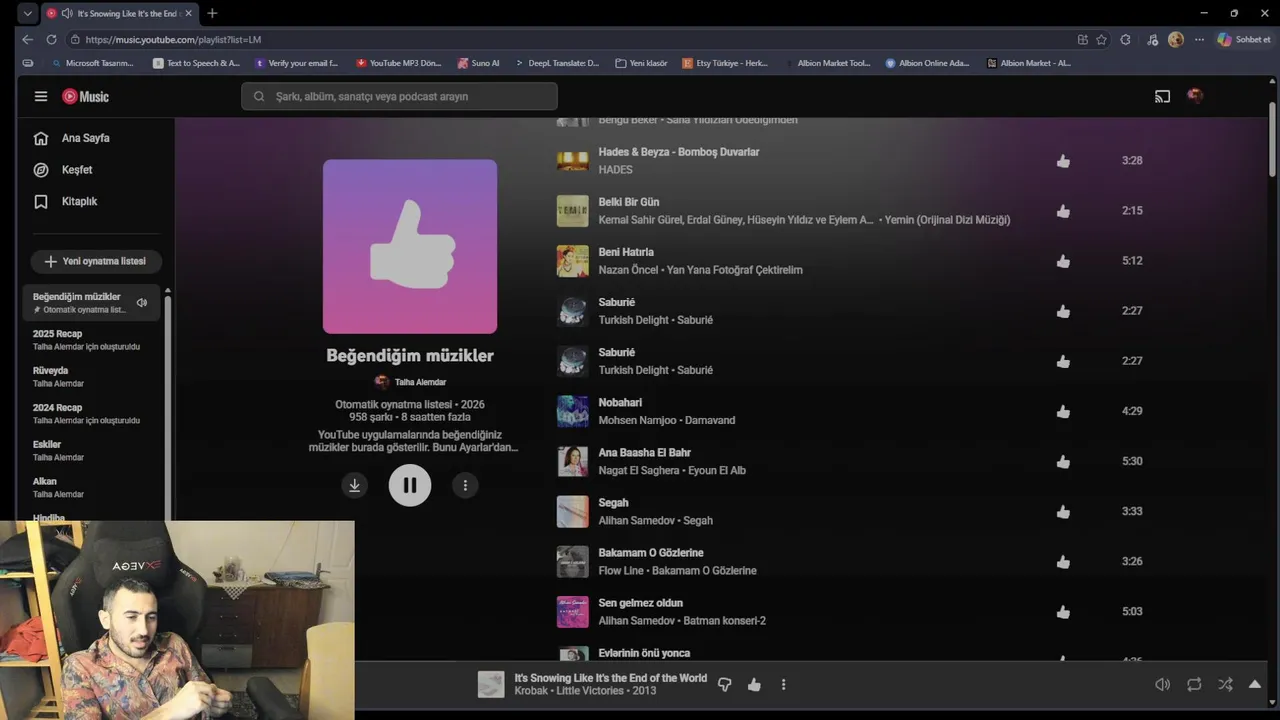The width and height of the screenshot is (1280, 720).
Task: Like the currently playing Krobak song
Action: point(754,685)
